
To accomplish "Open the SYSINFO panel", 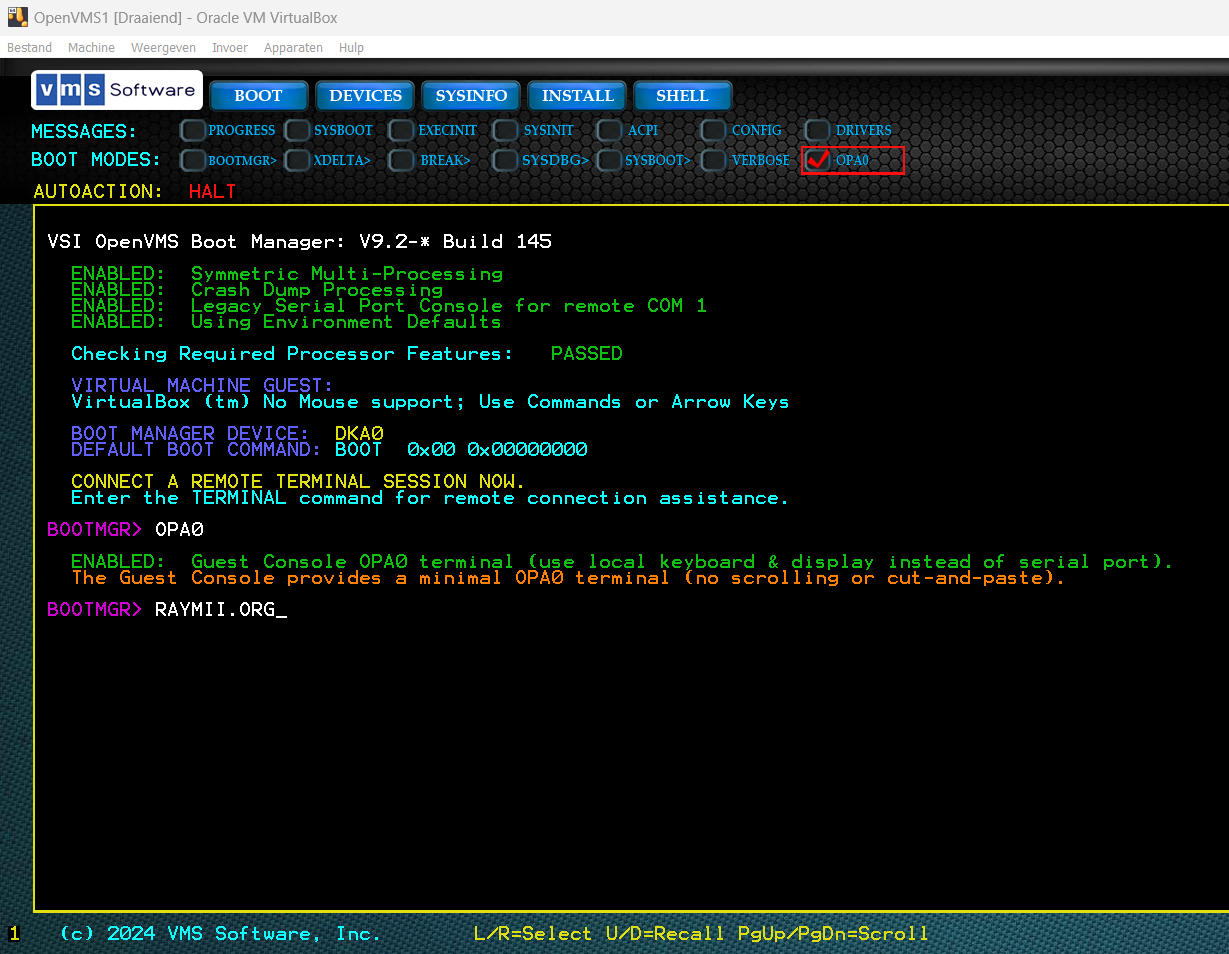I will [470, 96].
